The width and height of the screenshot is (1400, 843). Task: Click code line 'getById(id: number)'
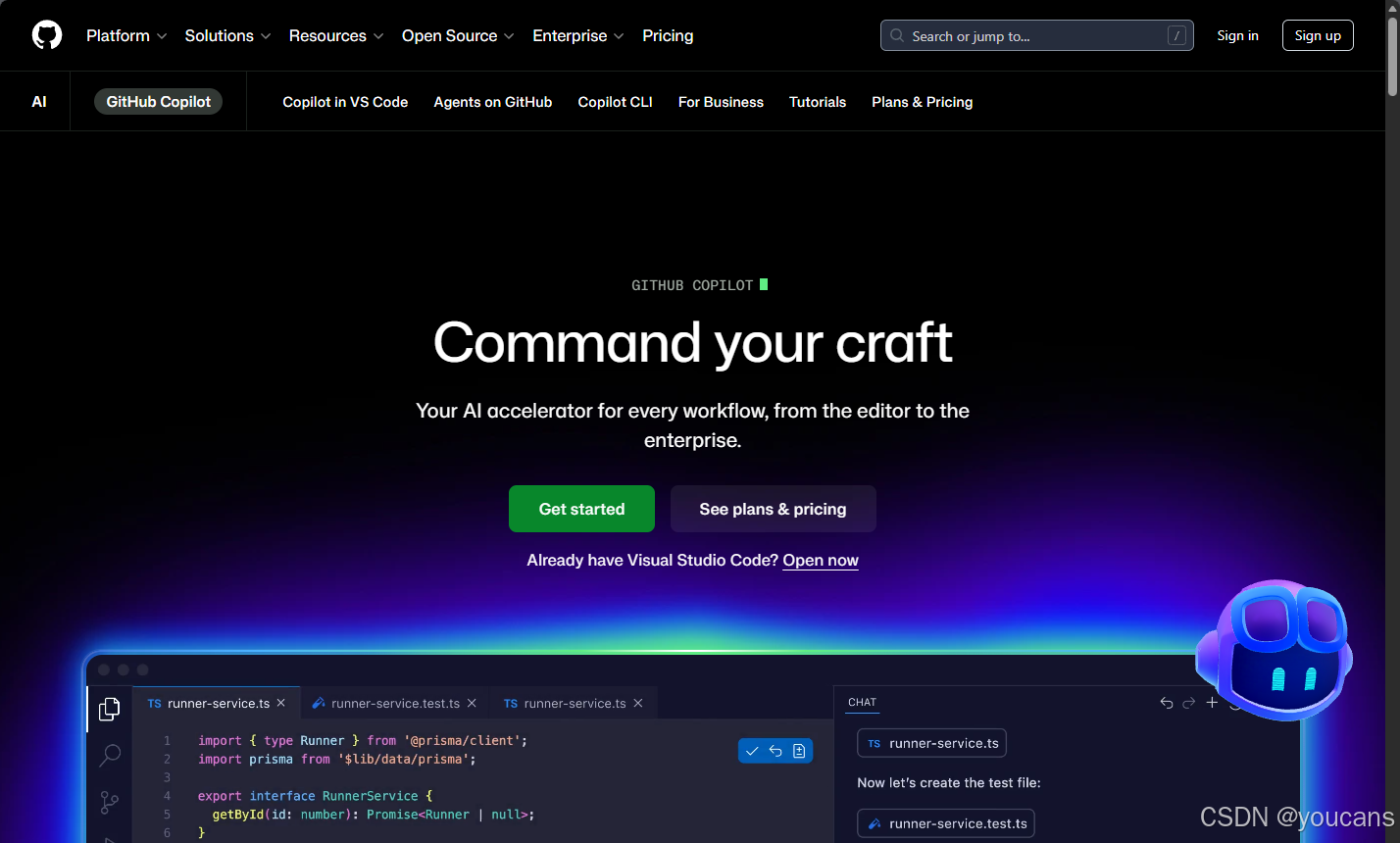(374, 815)
